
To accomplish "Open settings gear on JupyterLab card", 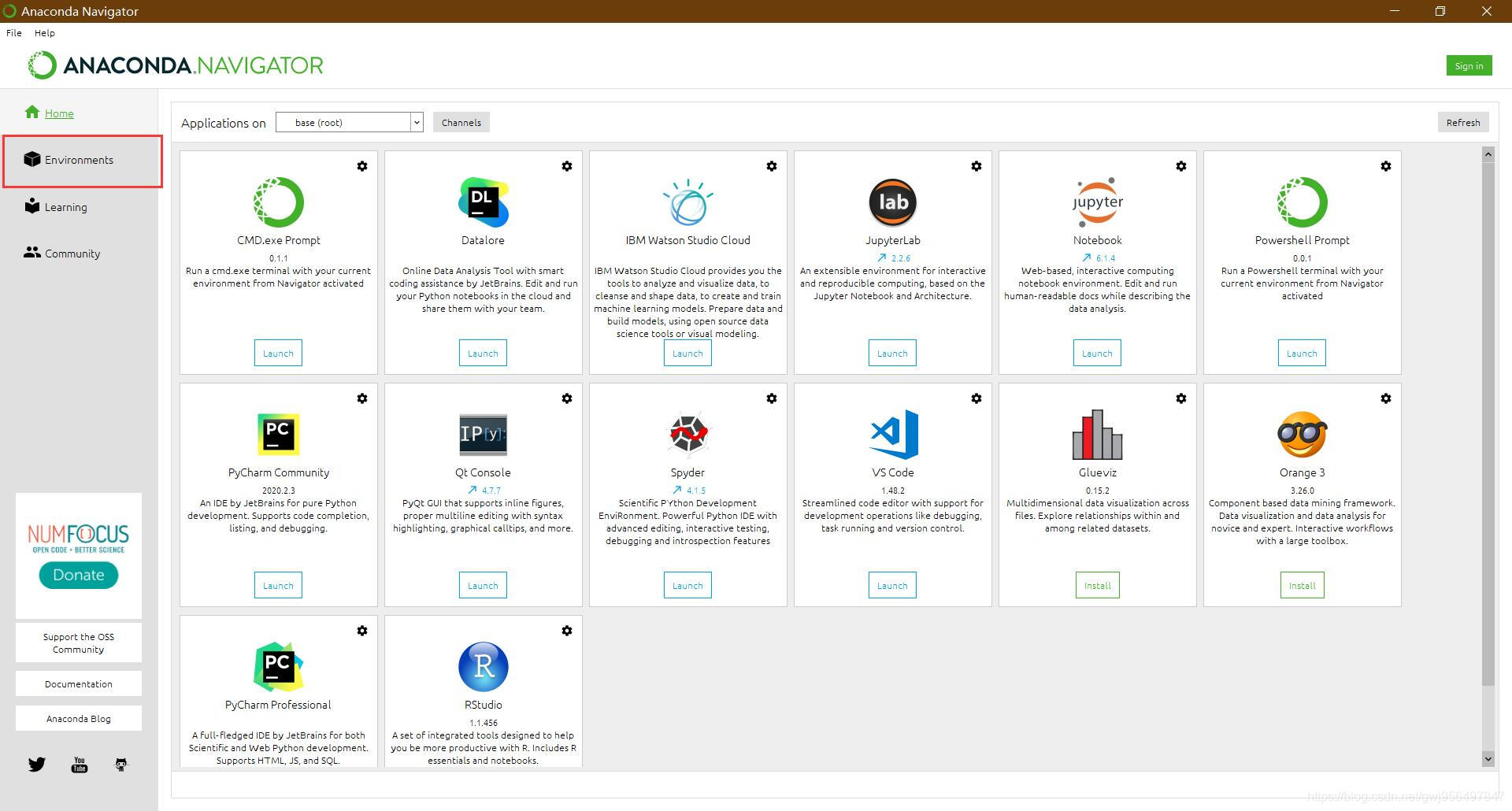I will 976,166.
